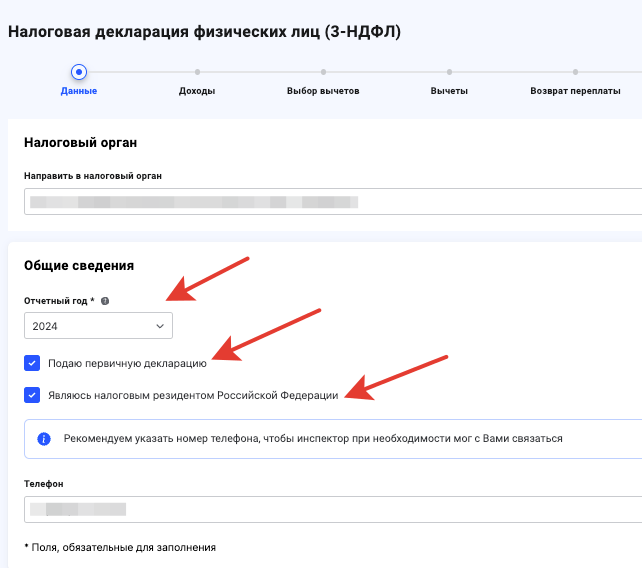Image resolution: width=642 pixels, height=568 pixels.
Task: Open the Отчетный год dropdown showing 2024
Action: (x=98, y=326)
